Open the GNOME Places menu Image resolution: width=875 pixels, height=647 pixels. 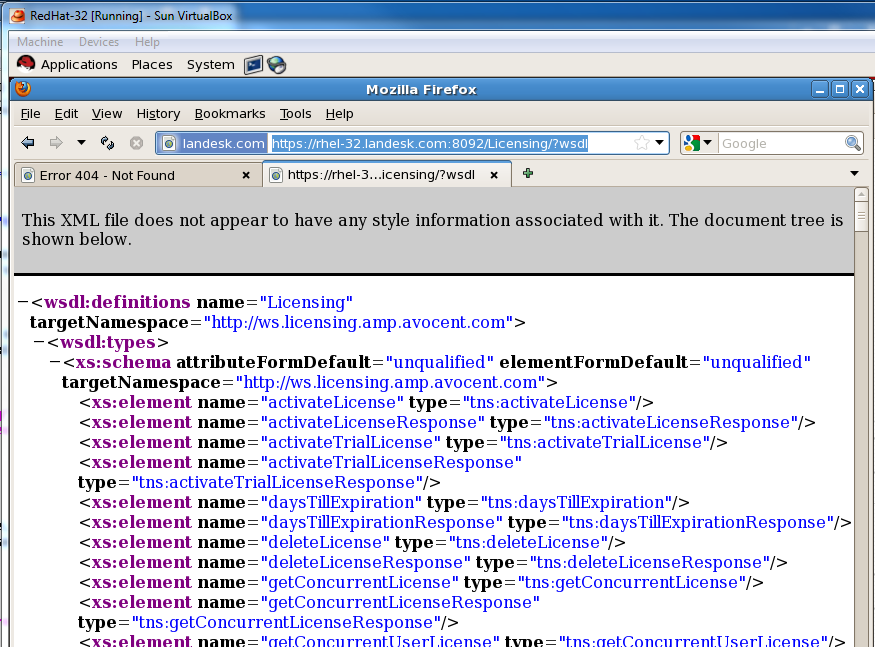152,65
